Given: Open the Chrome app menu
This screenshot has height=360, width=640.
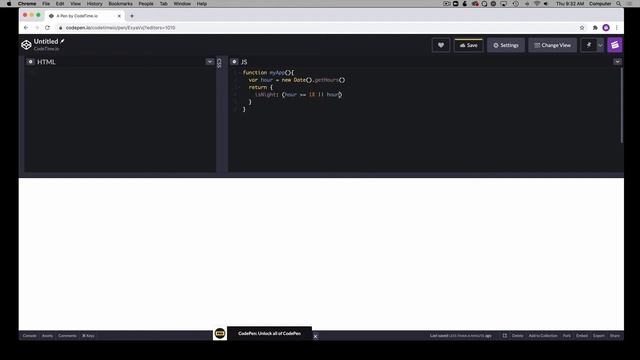Looking at the screenshot, I should point(27,4).
